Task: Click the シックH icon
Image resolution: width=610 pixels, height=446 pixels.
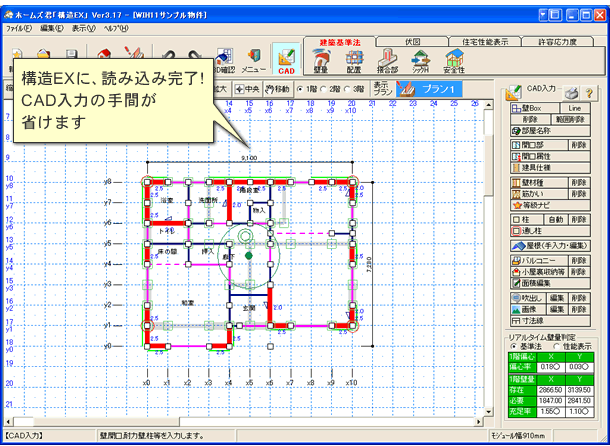Action: 421,61
